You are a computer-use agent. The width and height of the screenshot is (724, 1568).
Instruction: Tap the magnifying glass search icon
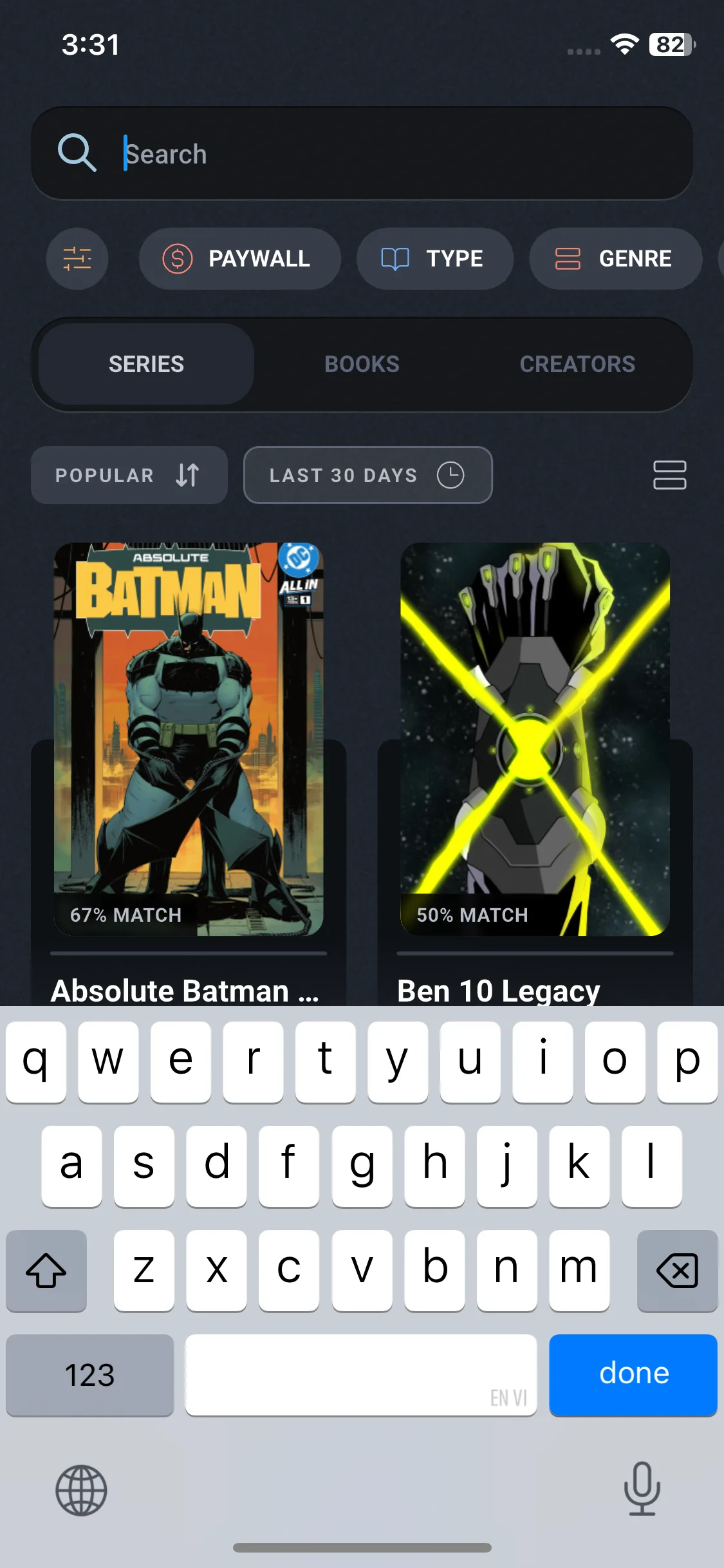[77, 153]
